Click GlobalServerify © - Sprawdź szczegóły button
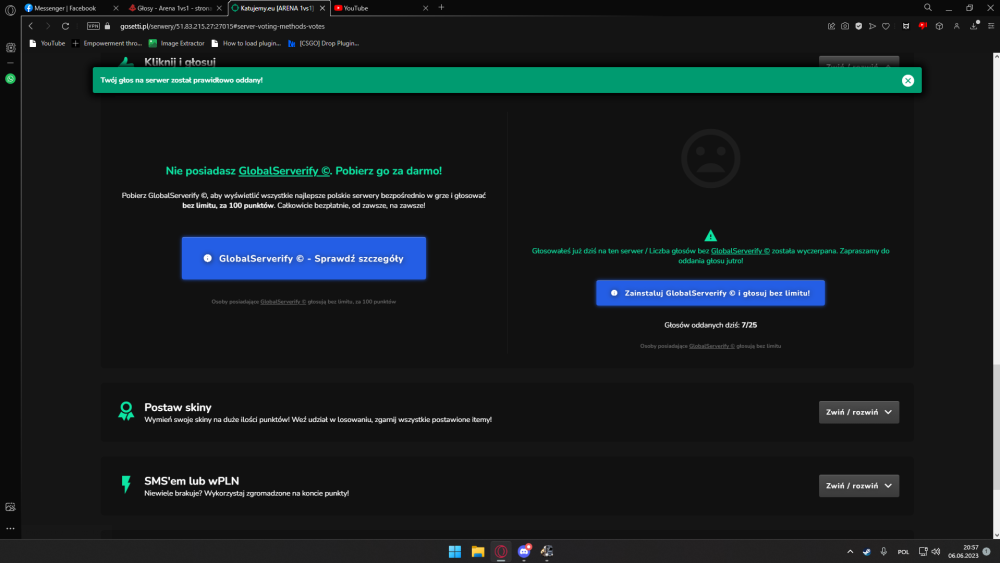 click(x=304, y=258)
